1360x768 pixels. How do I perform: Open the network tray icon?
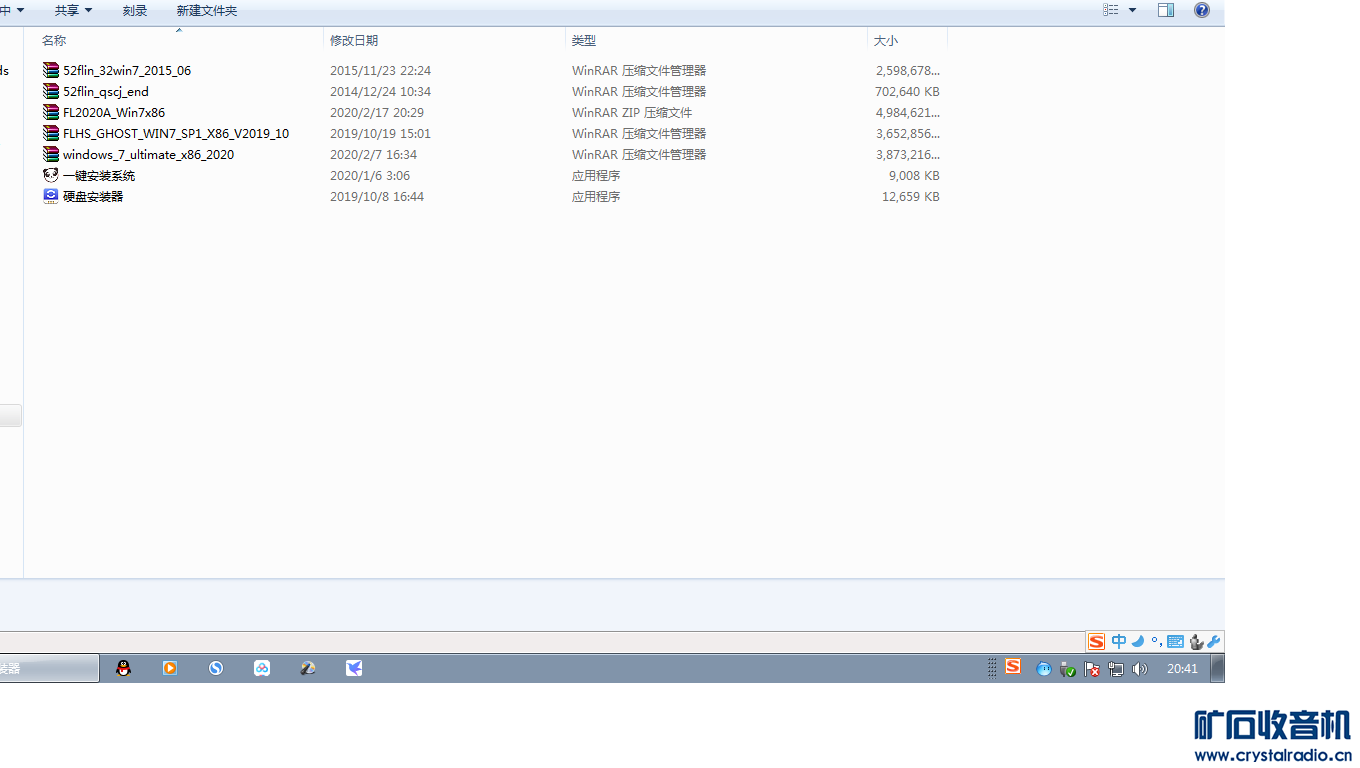(1116, 669)
